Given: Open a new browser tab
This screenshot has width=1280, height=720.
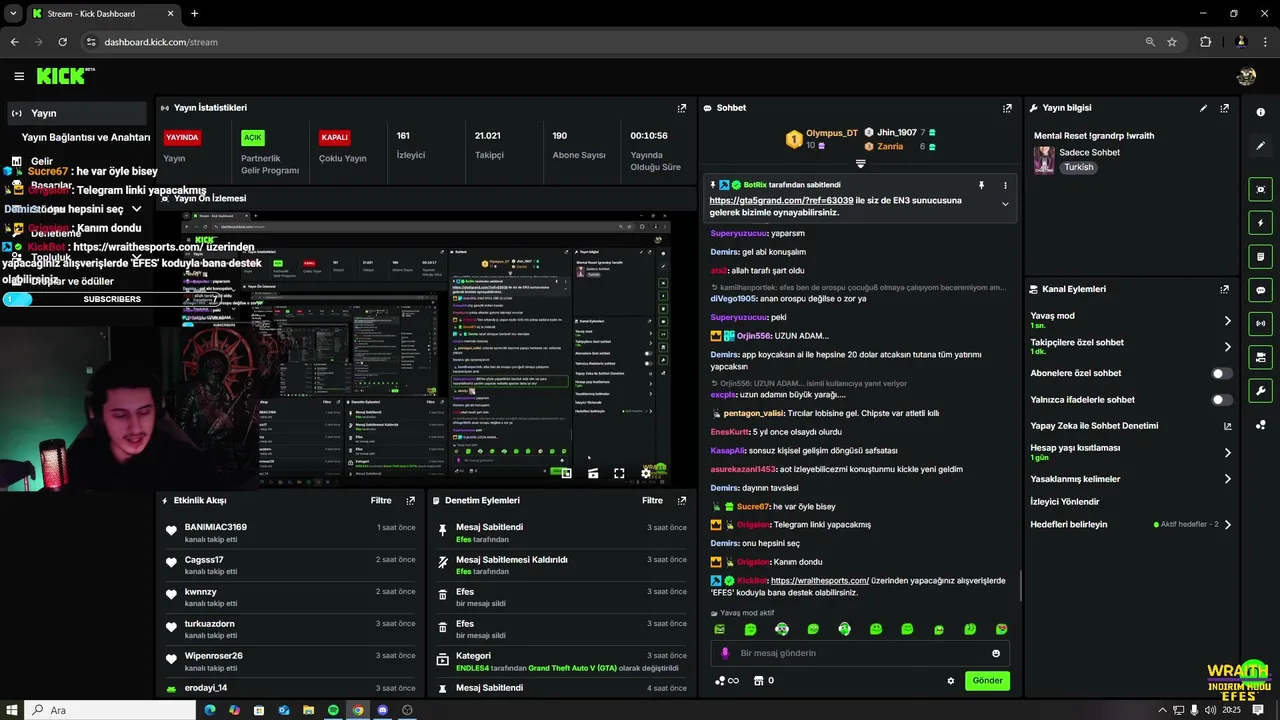Looking at the screenshot, I should coord(194,13).
